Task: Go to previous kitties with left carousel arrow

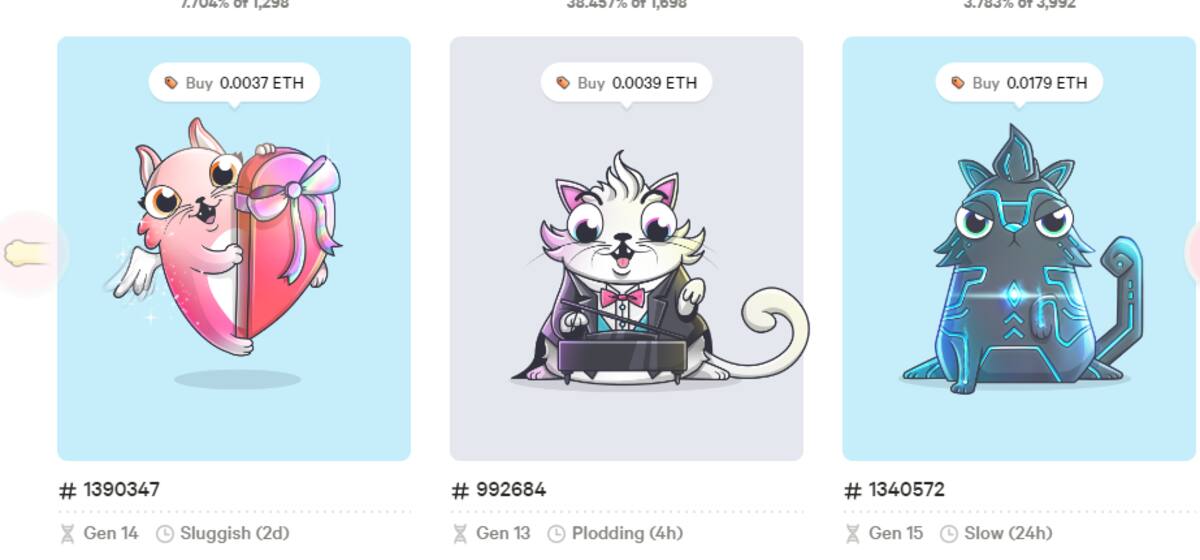Action: [x=28, y=253]
